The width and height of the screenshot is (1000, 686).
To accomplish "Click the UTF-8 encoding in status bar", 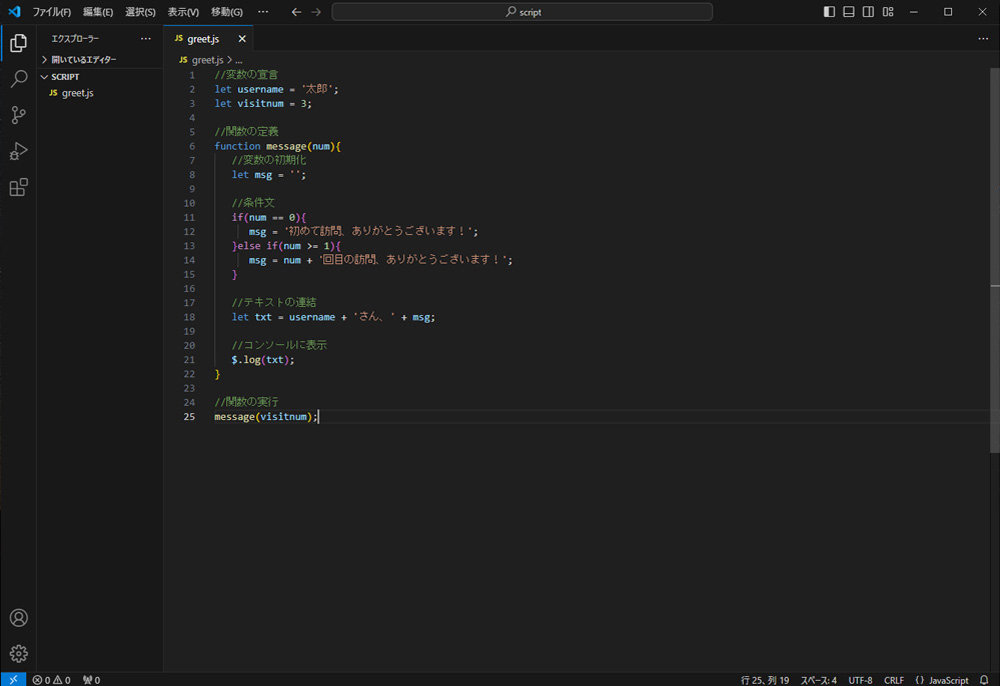I will click(x=861, y=680).
